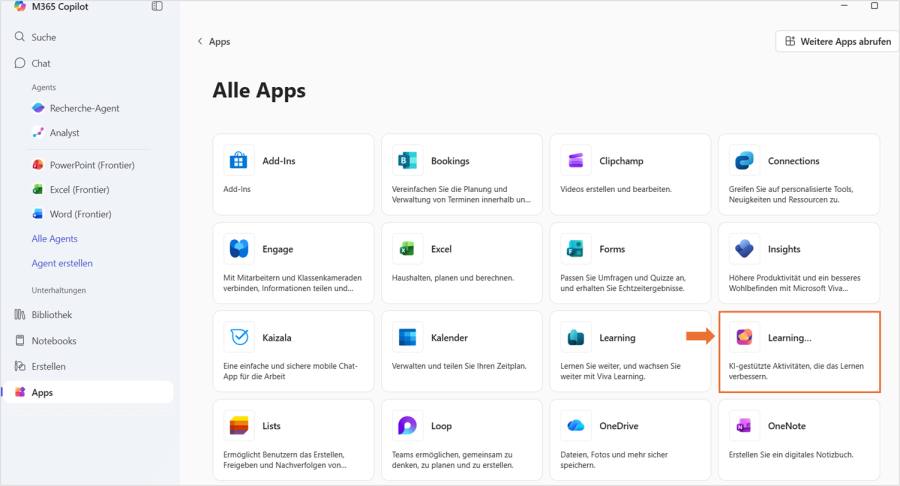
Task: Click the 'Unterhaltungen' section label
Action: (59, 290)
